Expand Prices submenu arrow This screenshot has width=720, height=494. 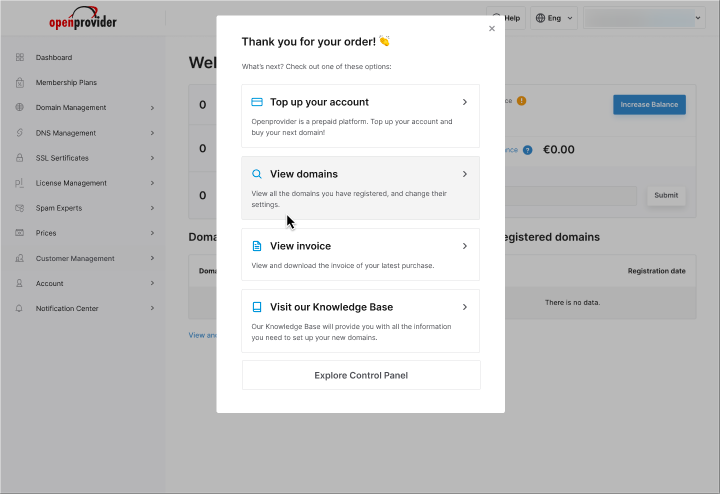152,233
